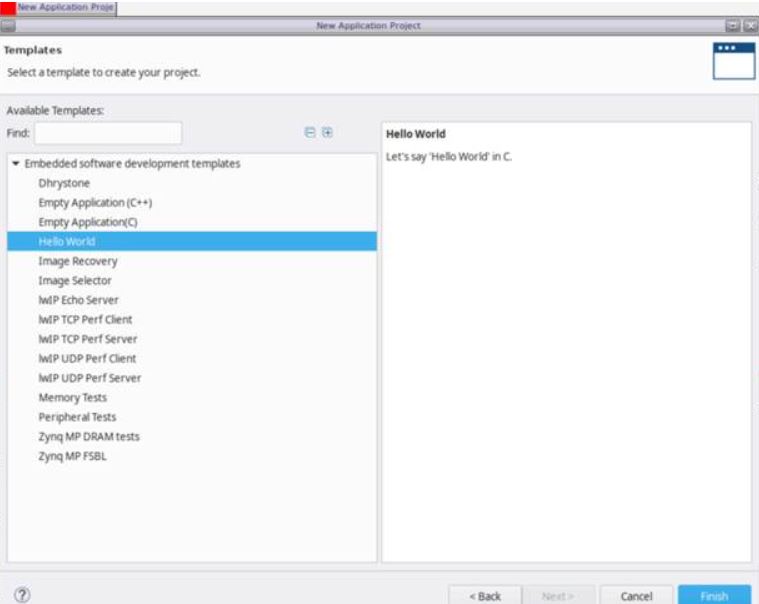The width and height of the screenshot is (759, 604).
Task: Pick the lwIP Echo Server template
Action: coord(78,300)
